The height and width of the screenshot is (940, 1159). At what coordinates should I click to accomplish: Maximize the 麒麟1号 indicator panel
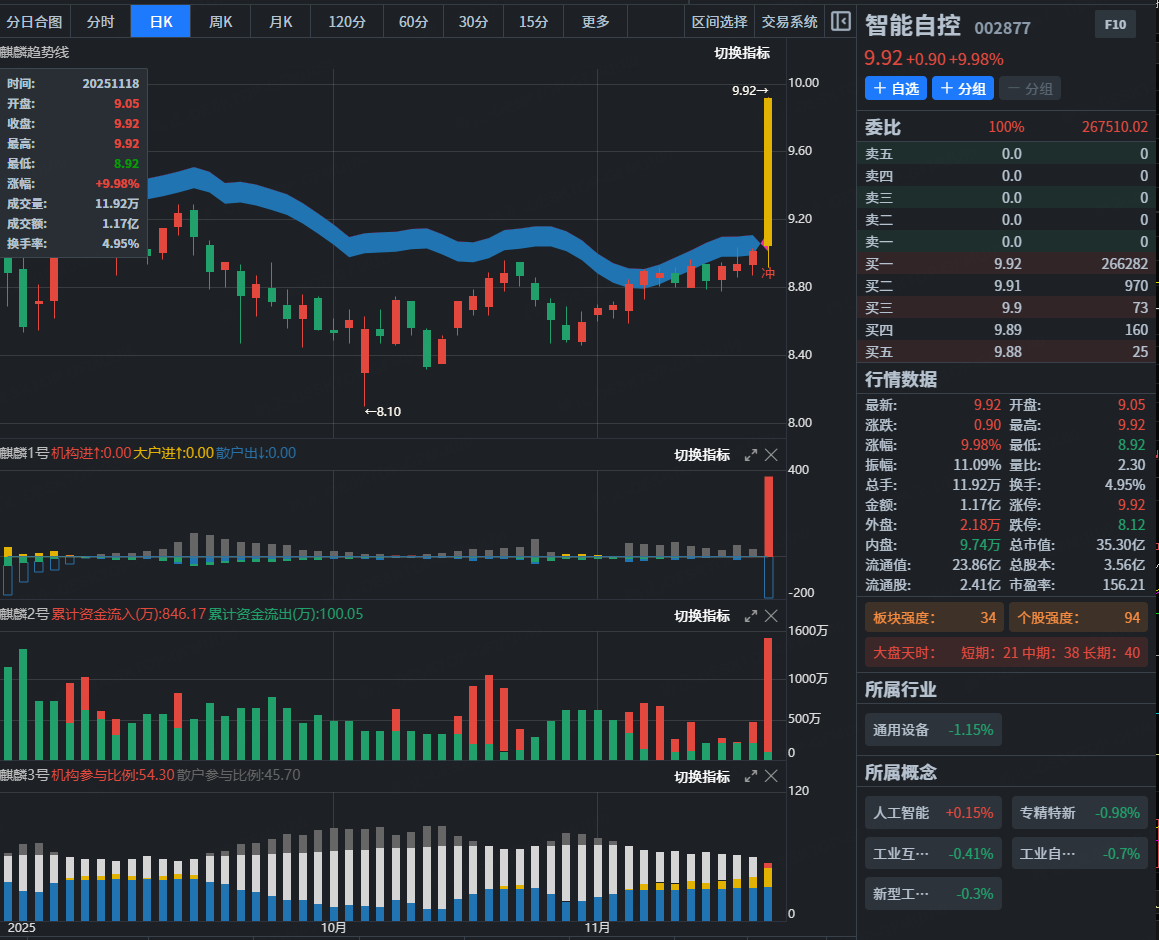(x=751, y=455)
